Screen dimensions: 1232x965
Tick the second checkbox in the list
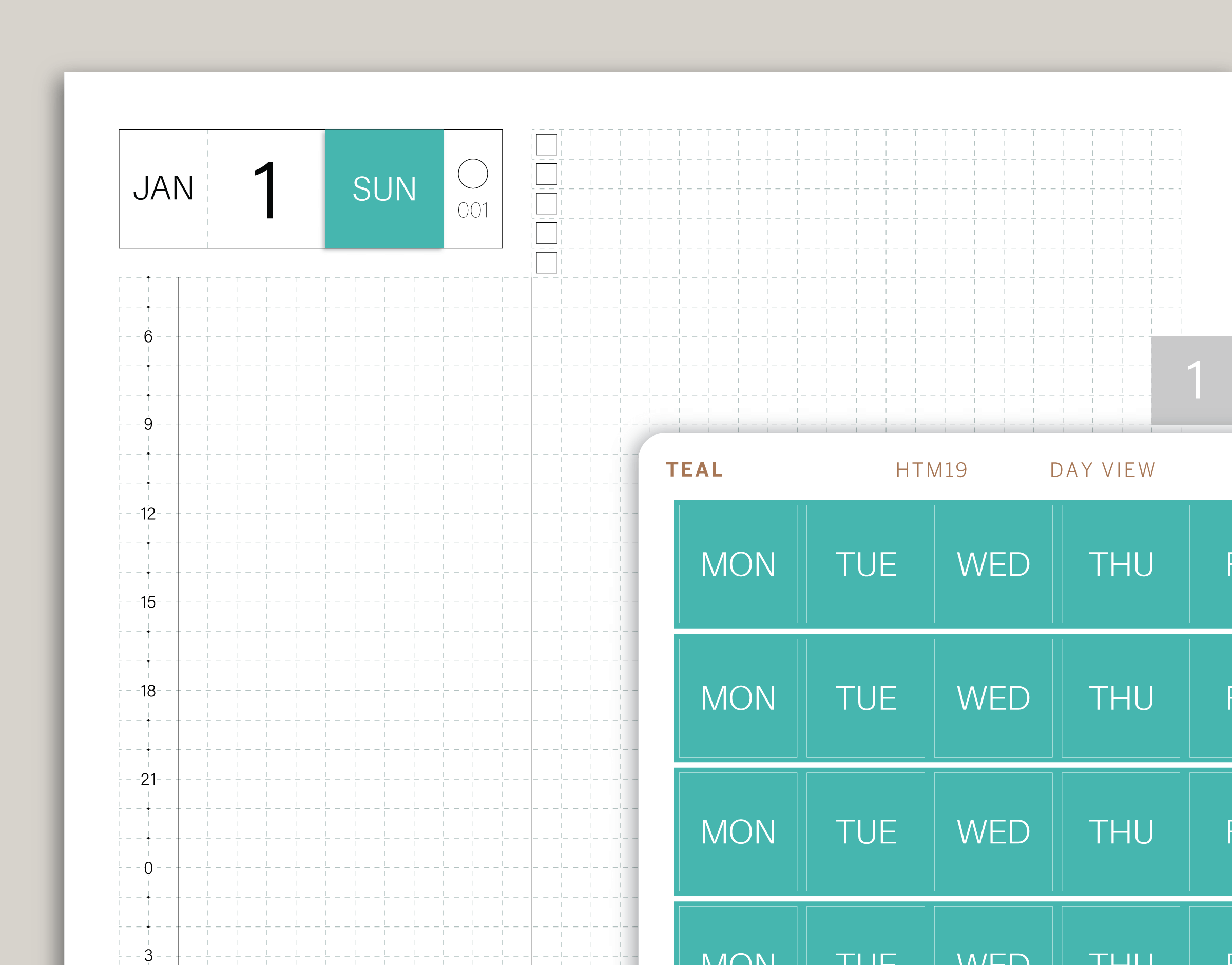coord(546,174)
